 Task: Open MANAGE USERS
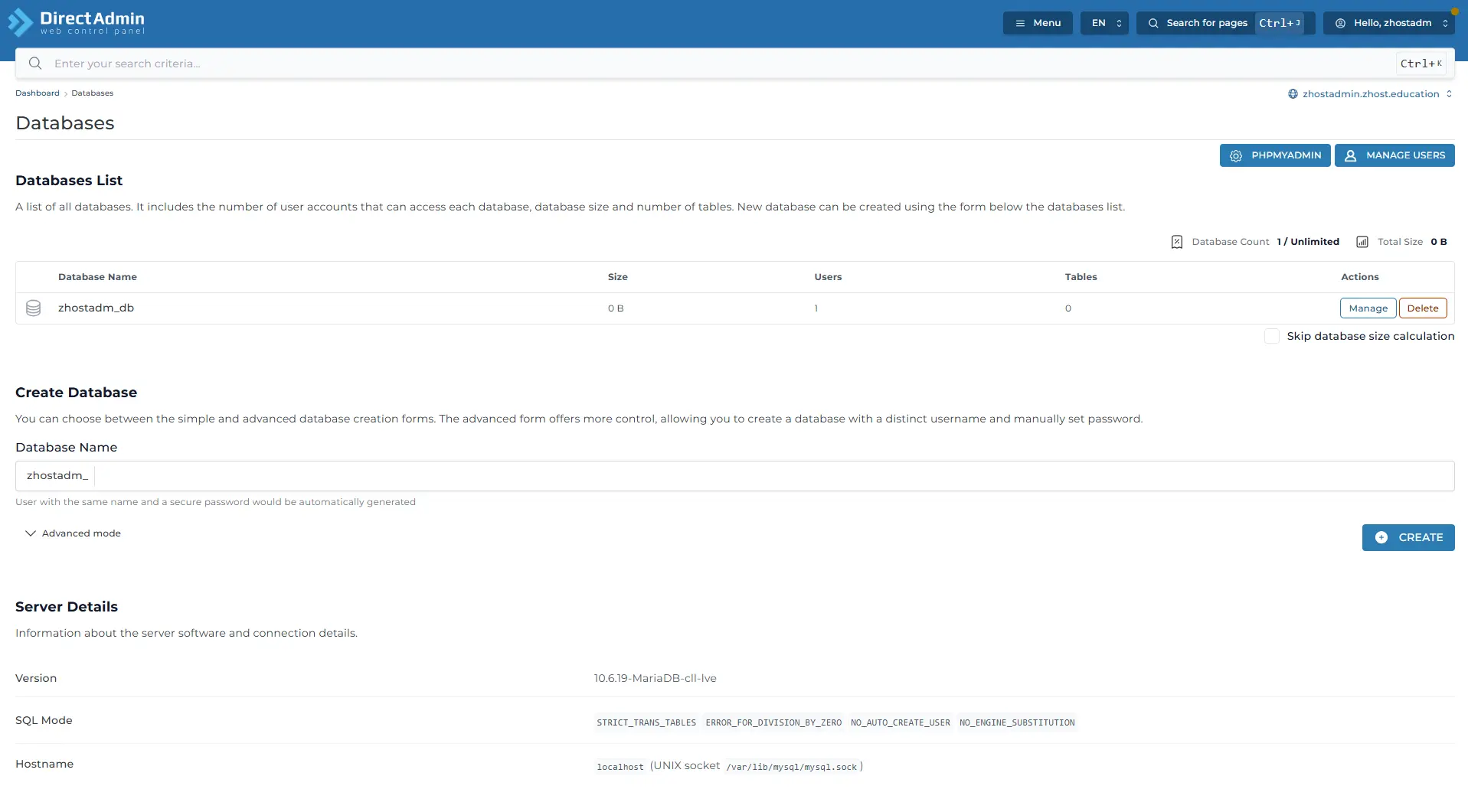[1394, 155]
